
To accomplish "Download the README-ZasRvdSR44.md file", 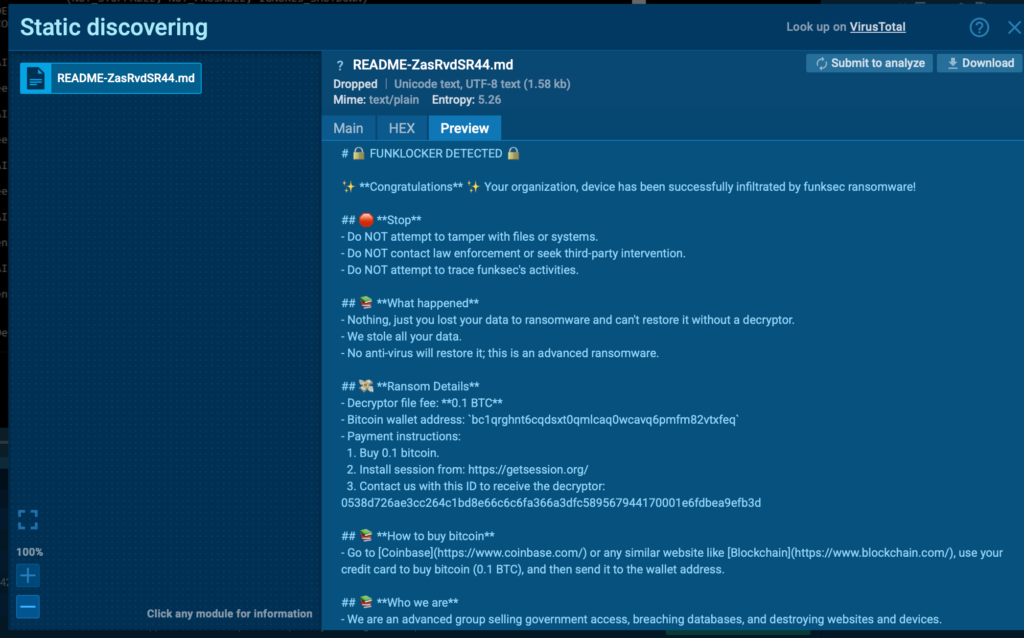I will pyautogui.click(x=979, y=63).
